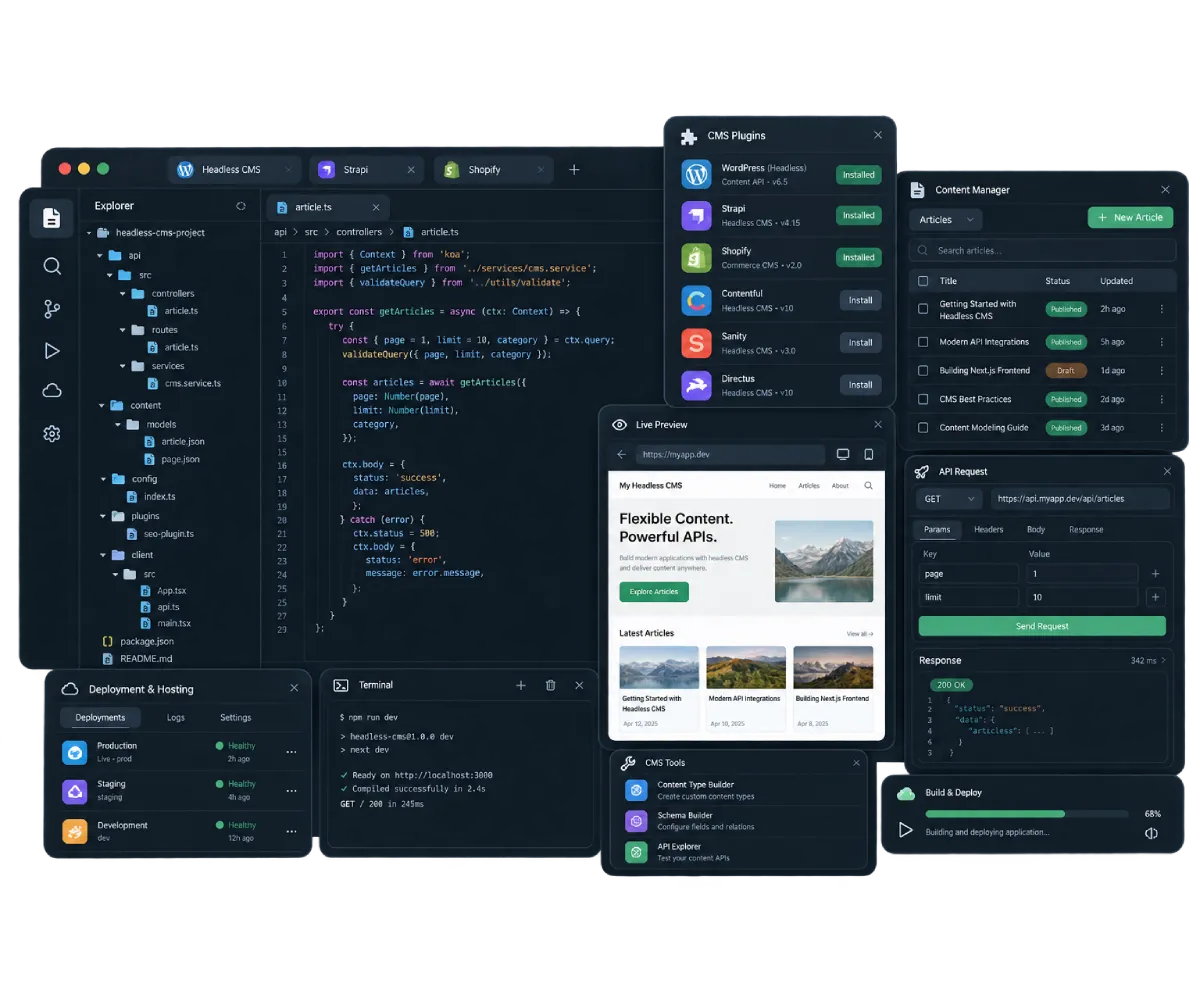
Task: Install the Contentful plugin
Action: tap(860, 300)
